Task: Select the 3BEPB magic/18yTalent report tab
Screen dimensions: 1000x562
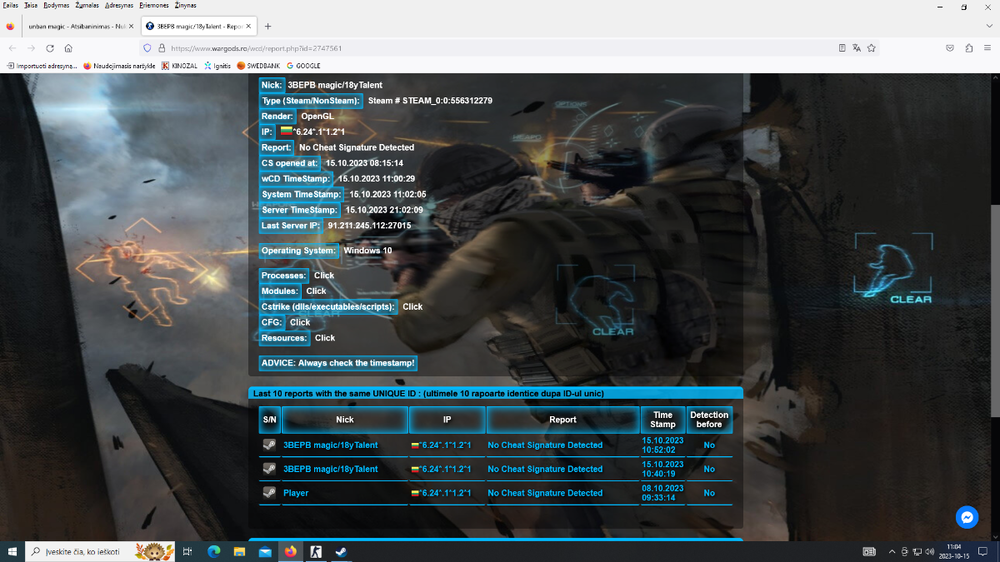Action: coord(198,26)
